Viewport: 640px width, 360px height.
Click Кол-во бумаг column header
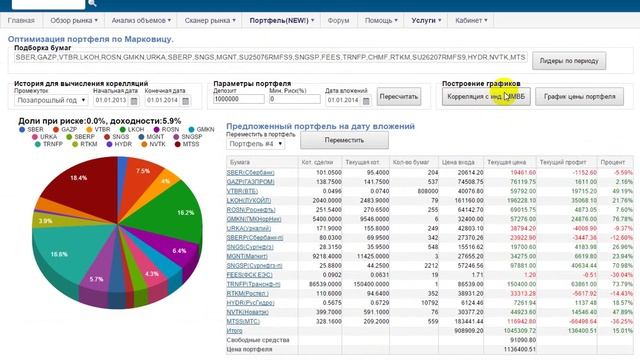tap(411, 162)
